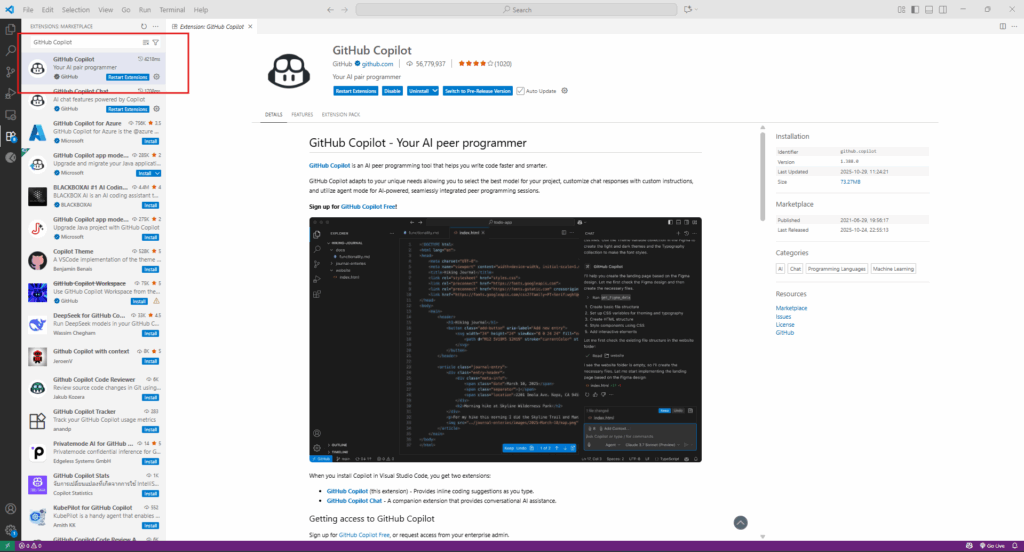Open the Remote Explorer view
Viewport: 1024px width, 552px height.
pyautogui.click(x=10, y=115)
